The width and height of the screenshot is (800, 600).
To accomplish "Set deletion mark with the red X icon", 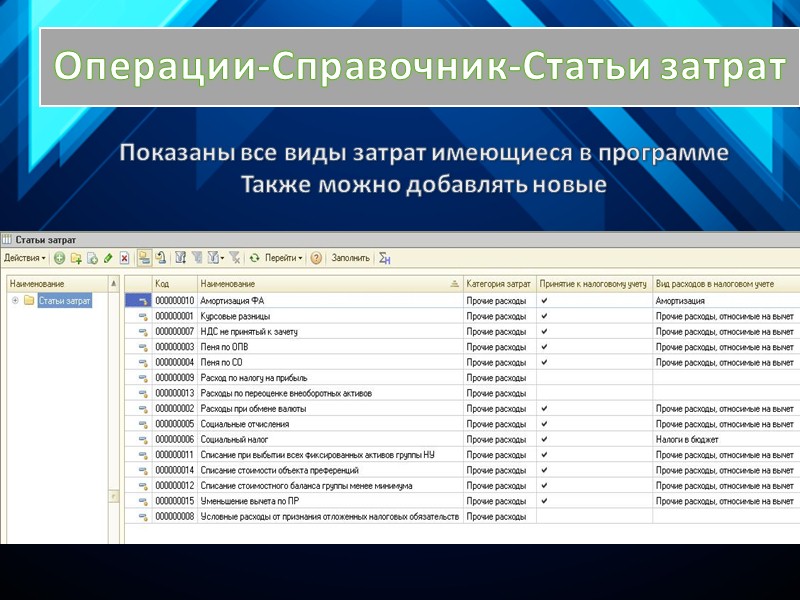I will tap(124, 259).
